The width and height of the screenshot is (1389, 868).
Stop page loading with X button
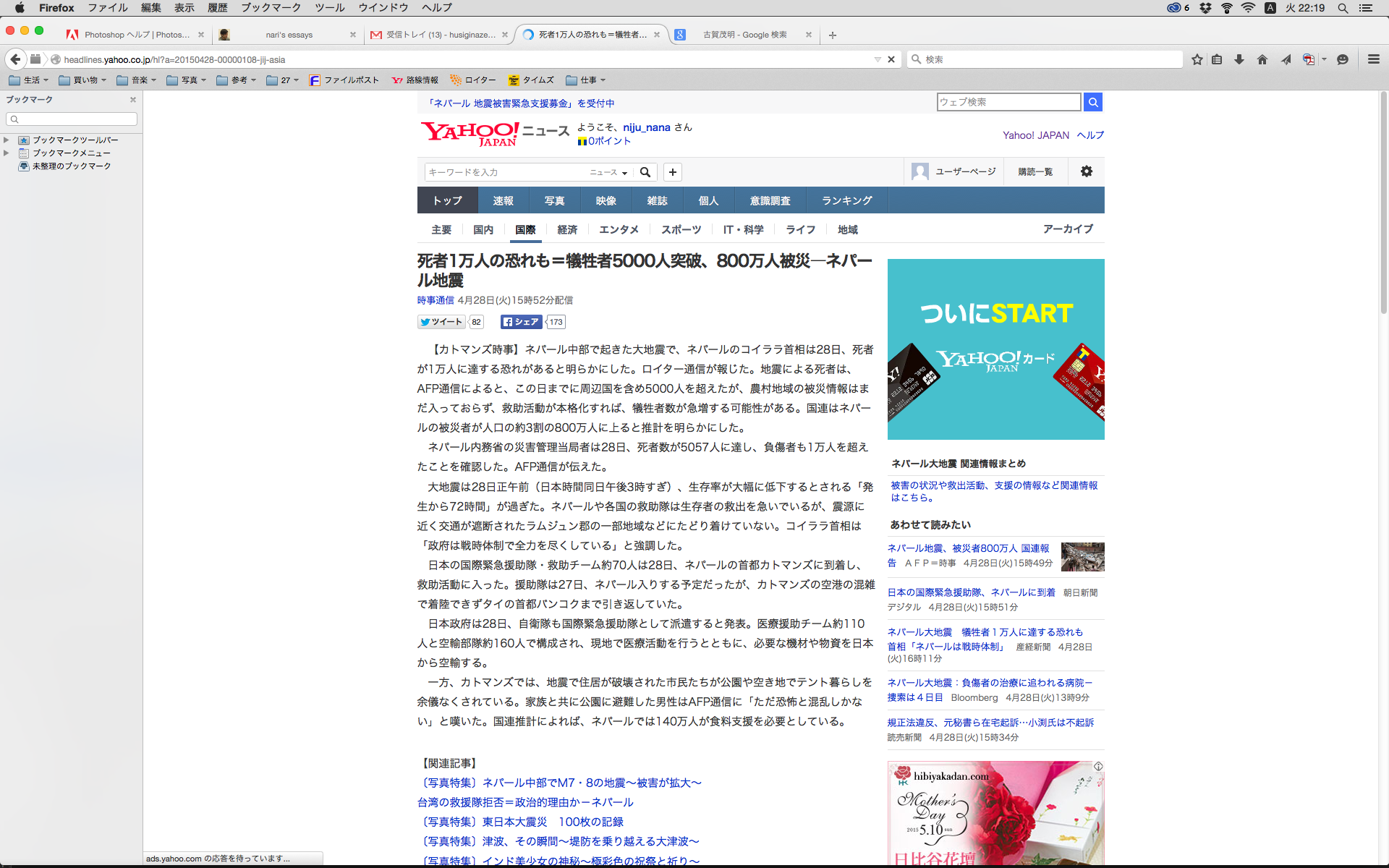(x=891, y=59)
